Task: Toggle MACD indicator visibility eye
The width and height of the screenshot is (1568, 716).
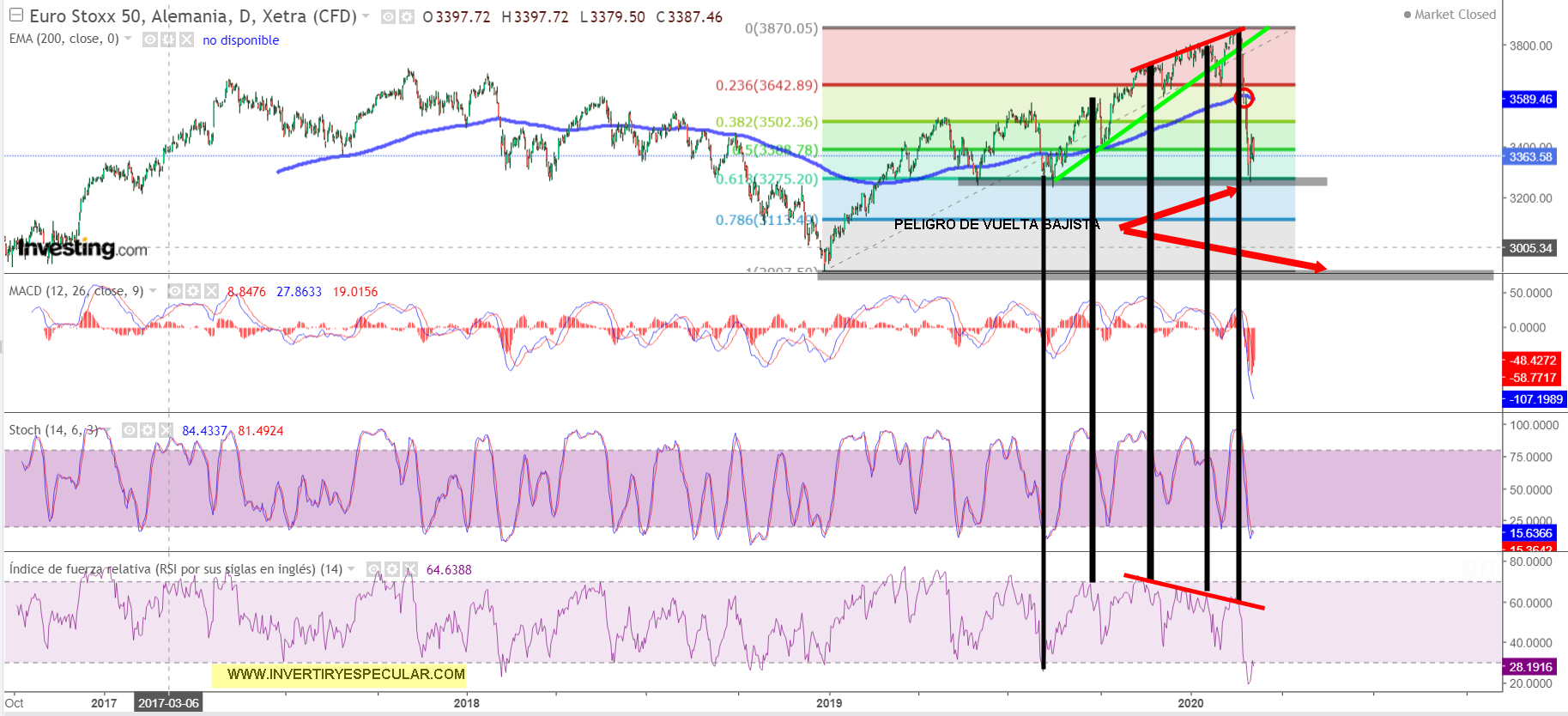Action: pos(174,291)
